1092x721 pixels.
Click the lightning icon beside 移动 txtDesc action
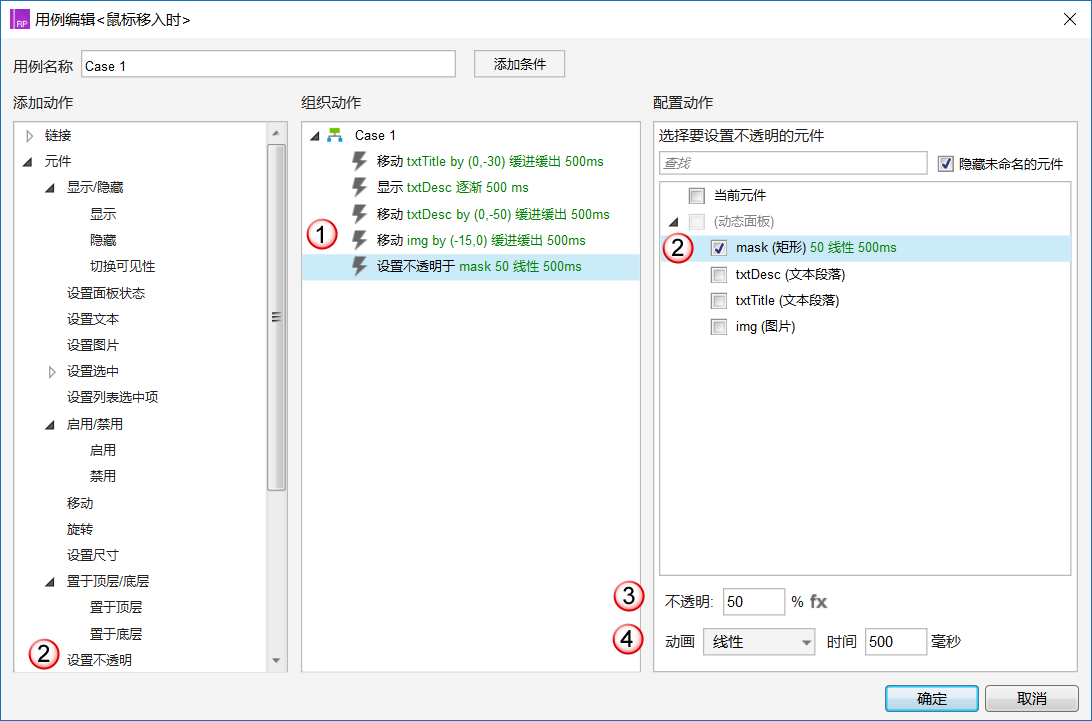coord(359,214)
